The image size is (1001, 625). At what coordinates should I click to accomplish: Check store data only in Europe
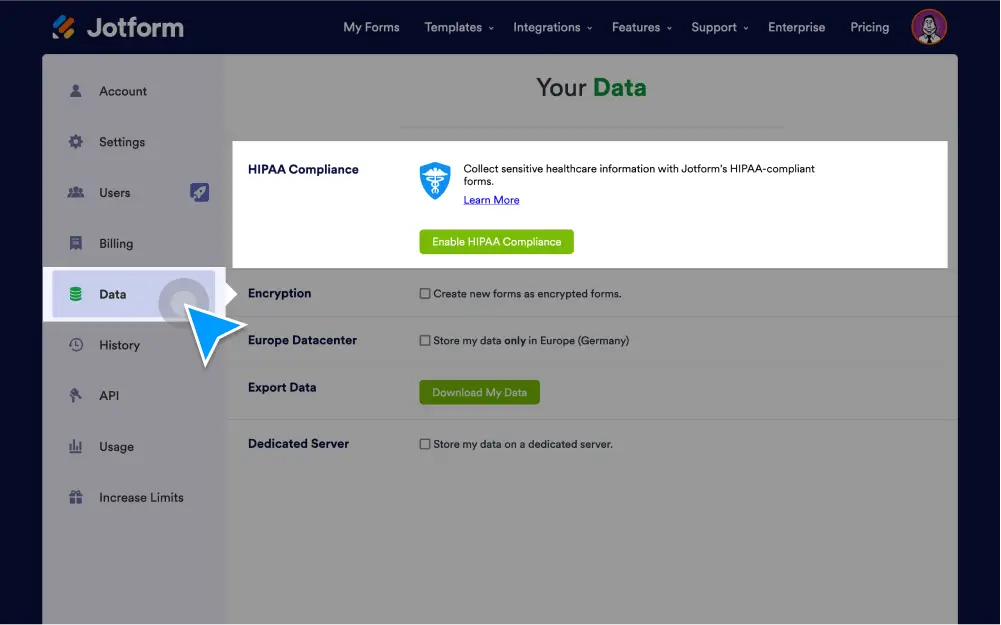point(425,340)
